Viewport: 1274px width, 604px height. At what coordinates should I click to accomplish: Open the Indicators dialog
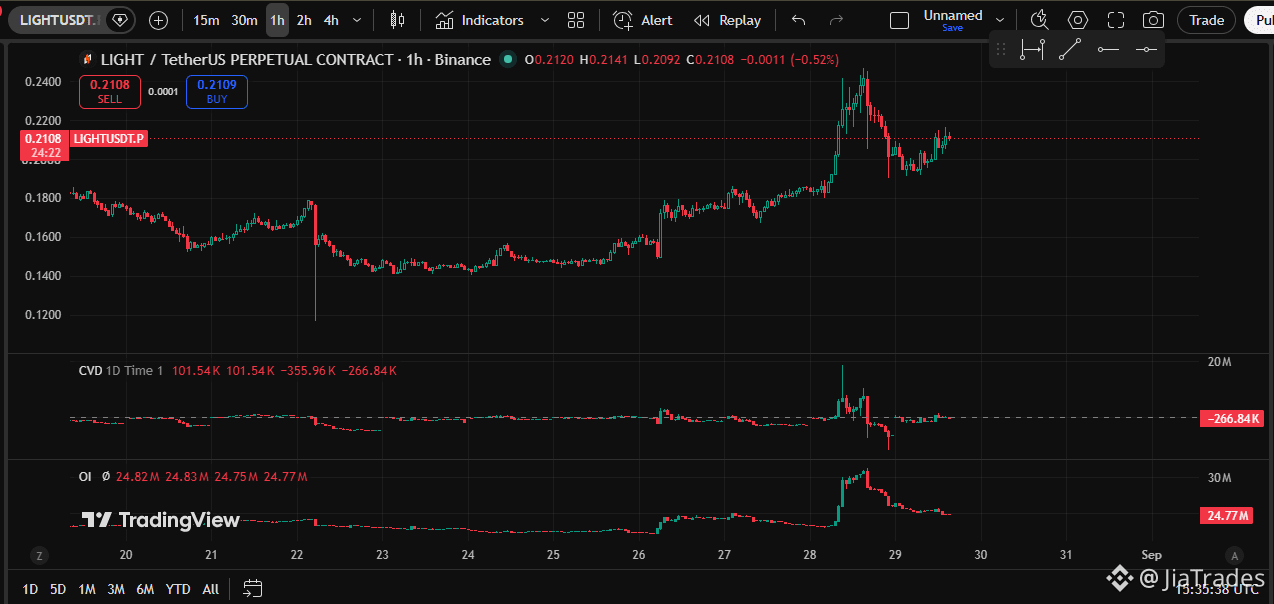[x=480, y=20]
